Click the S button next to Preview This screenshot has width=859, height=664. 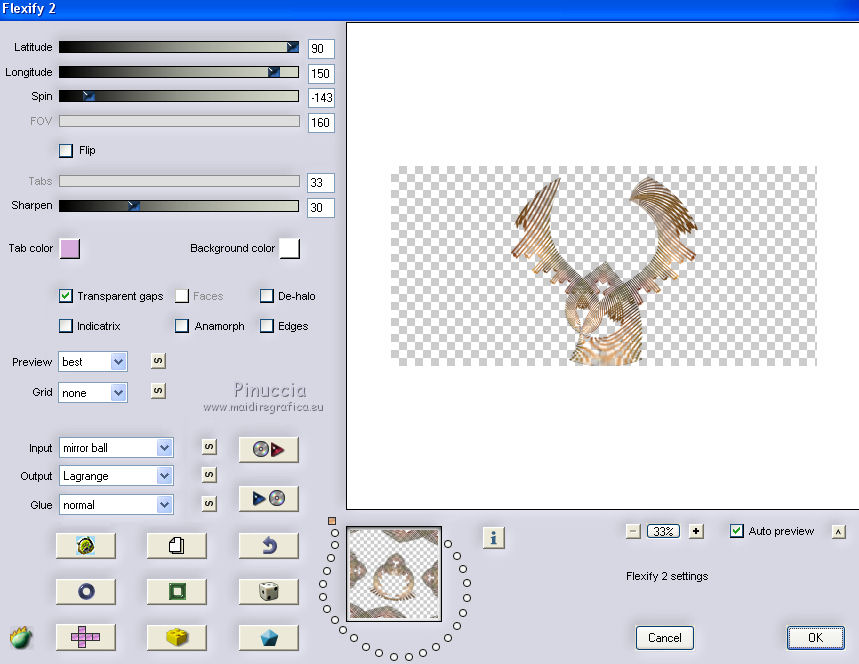[x=158, y=360]
